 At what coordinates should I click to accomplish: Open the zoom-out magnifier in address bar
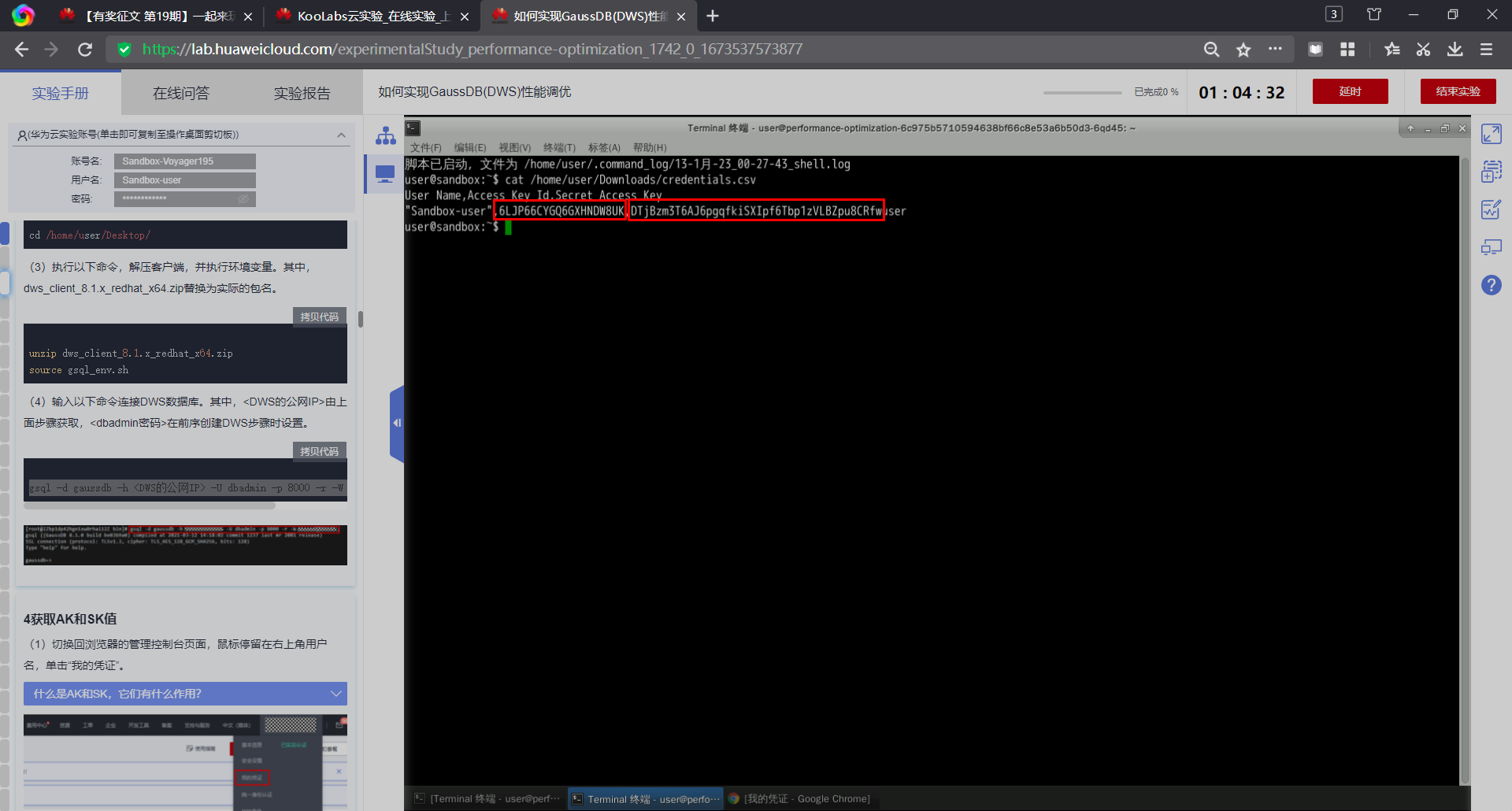point(1211,50)
